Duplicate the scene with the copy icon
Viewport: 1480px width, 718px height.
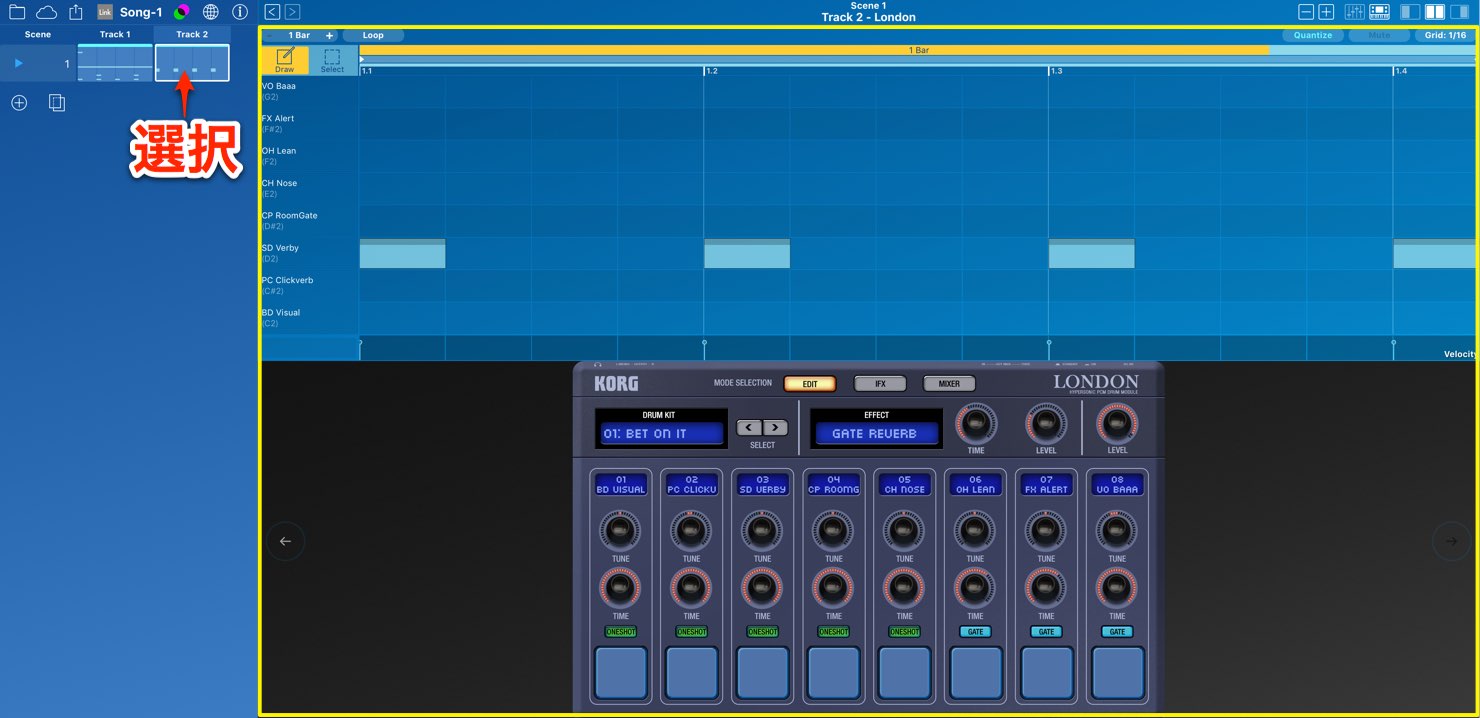tap(57, 103)
